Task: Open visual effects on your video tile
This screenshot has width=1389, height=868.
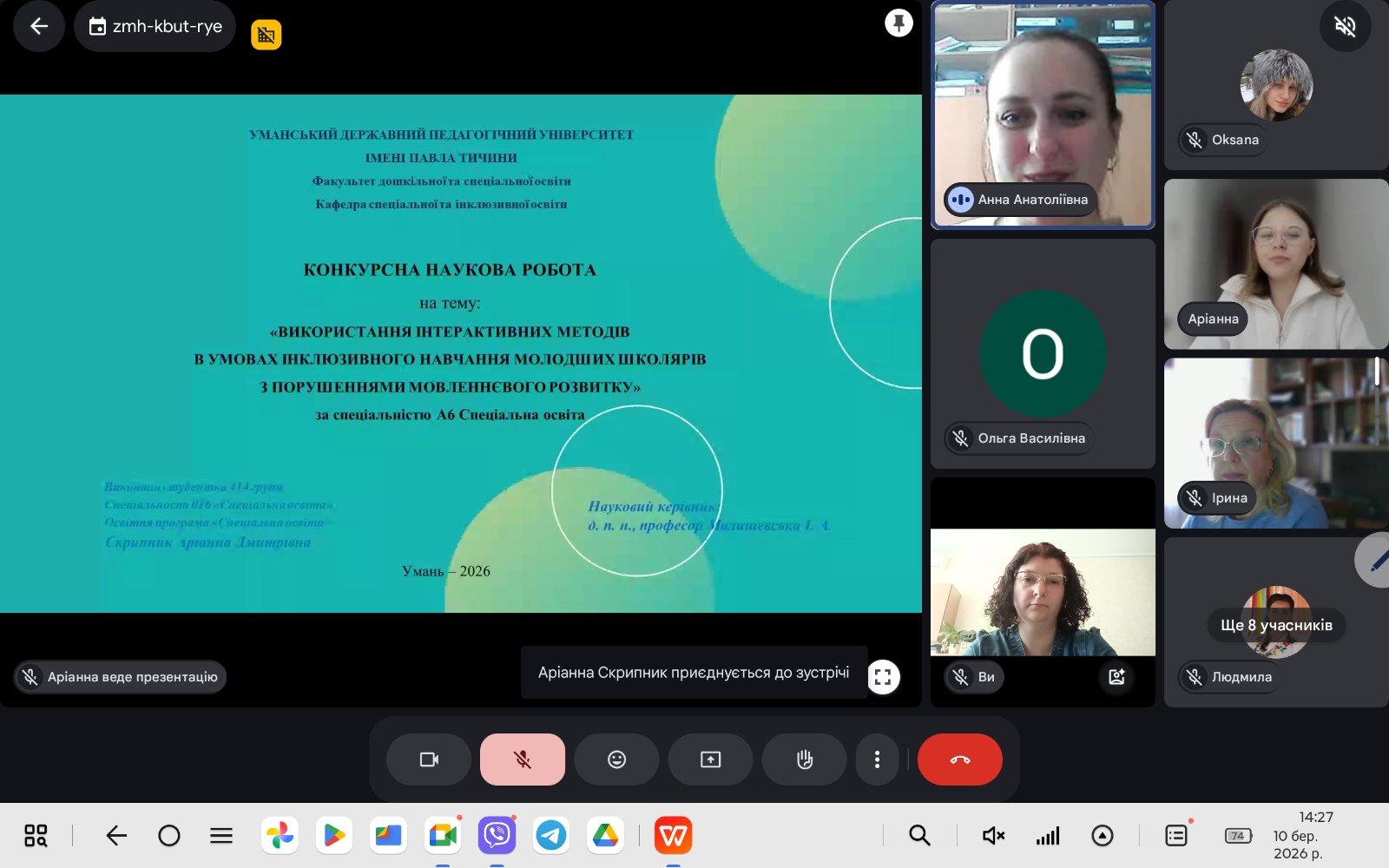Action: (x=1117, y=676)
